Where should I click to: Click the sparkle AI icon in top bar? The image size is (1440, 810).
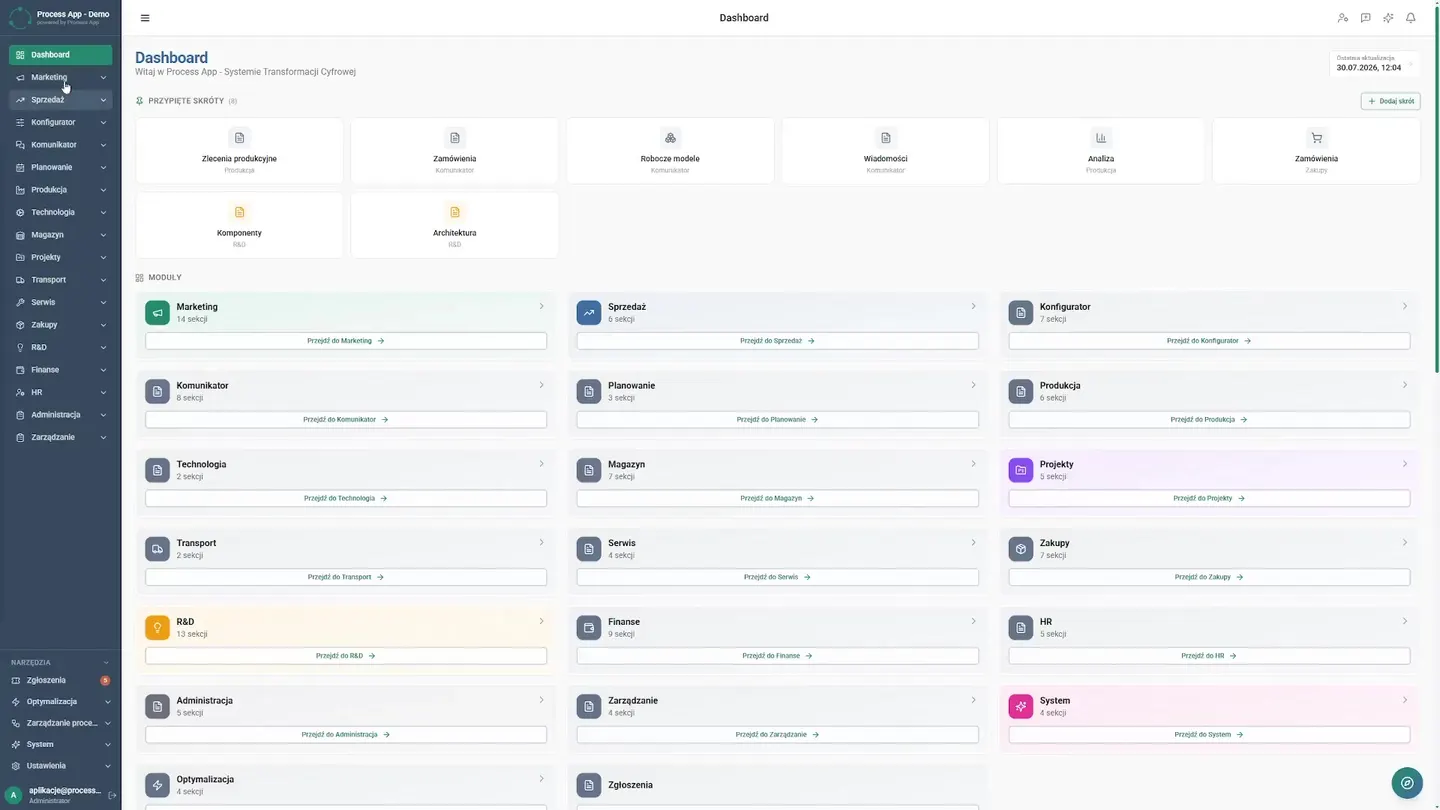1388,18
